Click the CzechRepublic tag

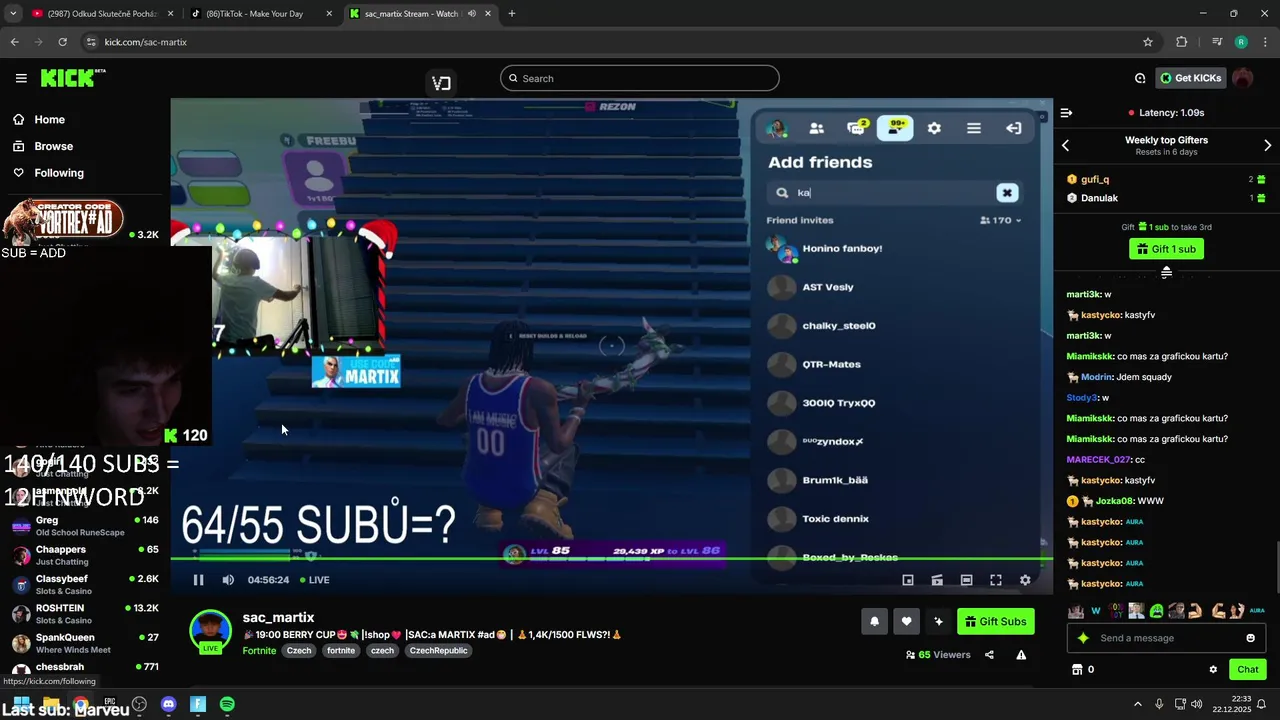pos(438,650)
